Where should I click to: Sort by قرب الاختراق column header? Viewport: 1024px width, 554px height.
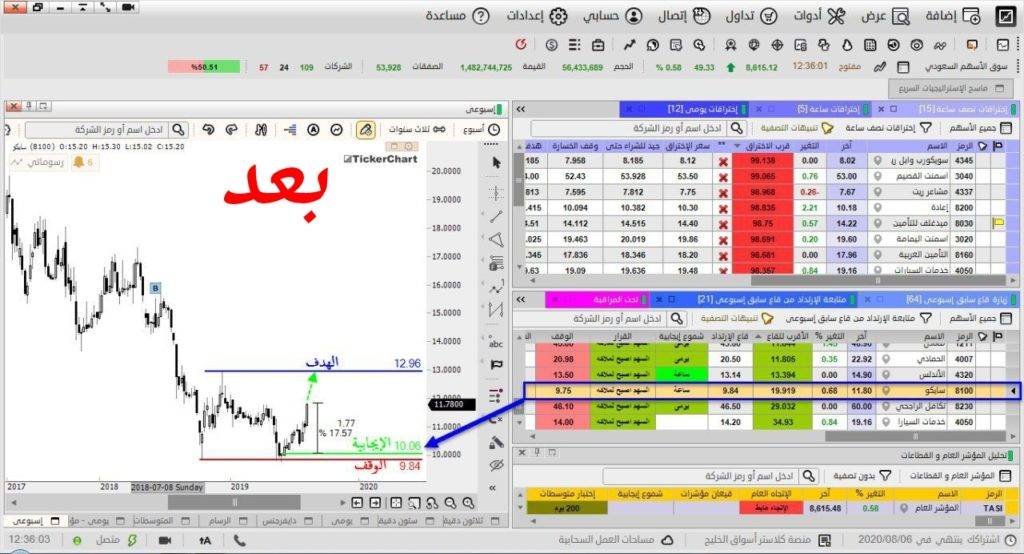coord(762,146)
